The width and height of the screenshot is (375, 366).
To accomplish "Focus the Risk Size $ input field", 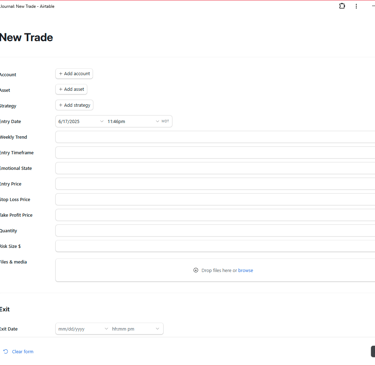I will 215,246.
